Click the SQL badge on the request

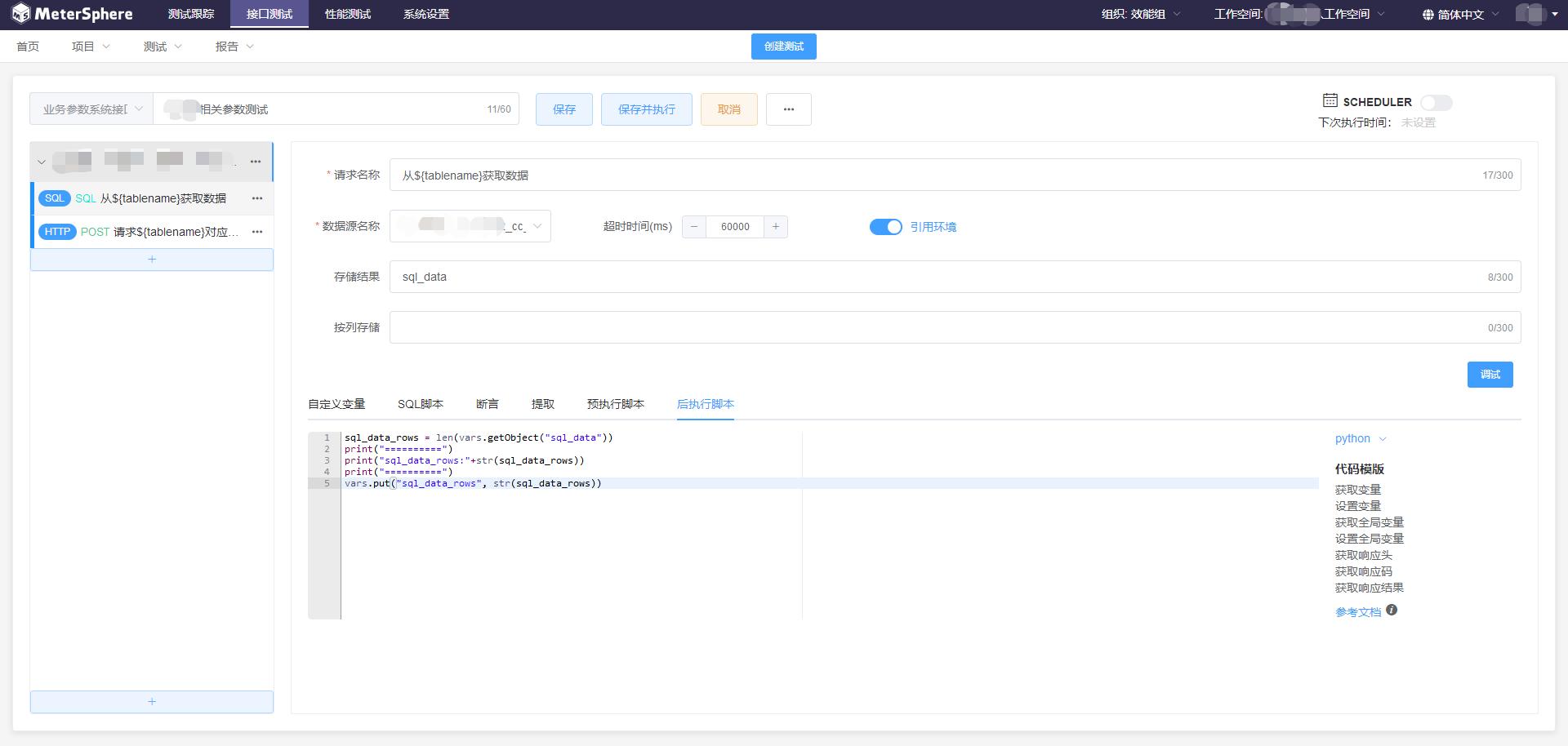point(55,198)
